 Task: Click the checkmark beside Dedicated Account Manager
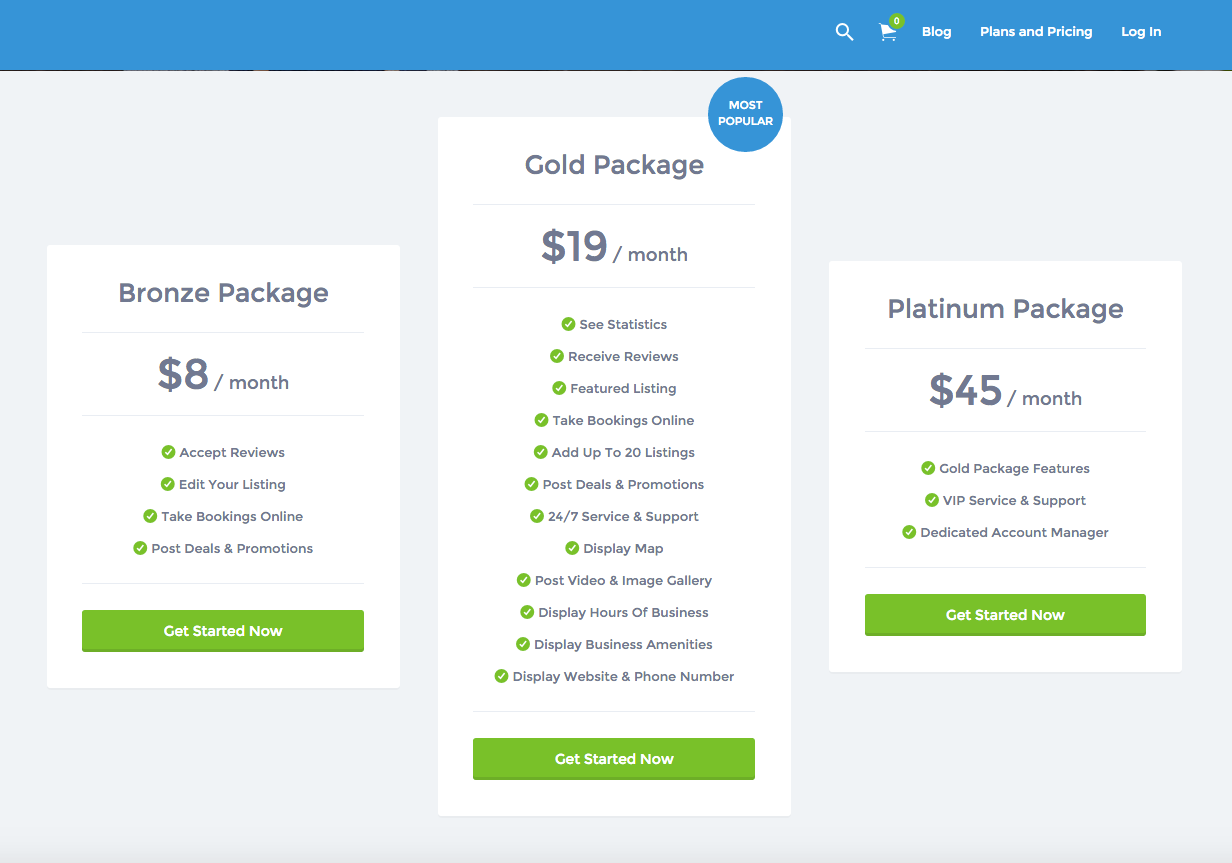click(909, 532)
